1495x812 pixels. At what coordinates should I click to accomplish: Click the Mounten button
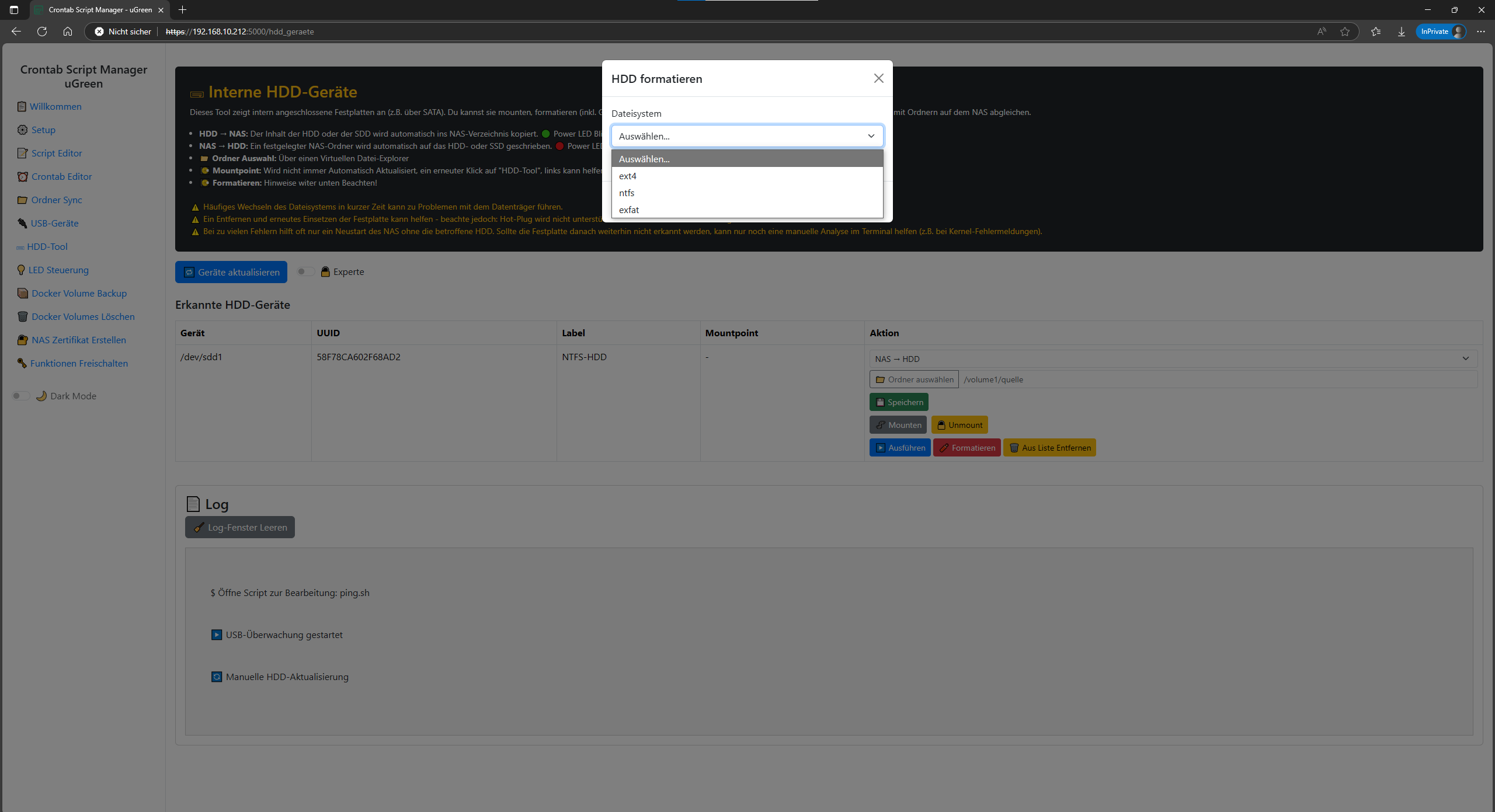pos(898,425)
